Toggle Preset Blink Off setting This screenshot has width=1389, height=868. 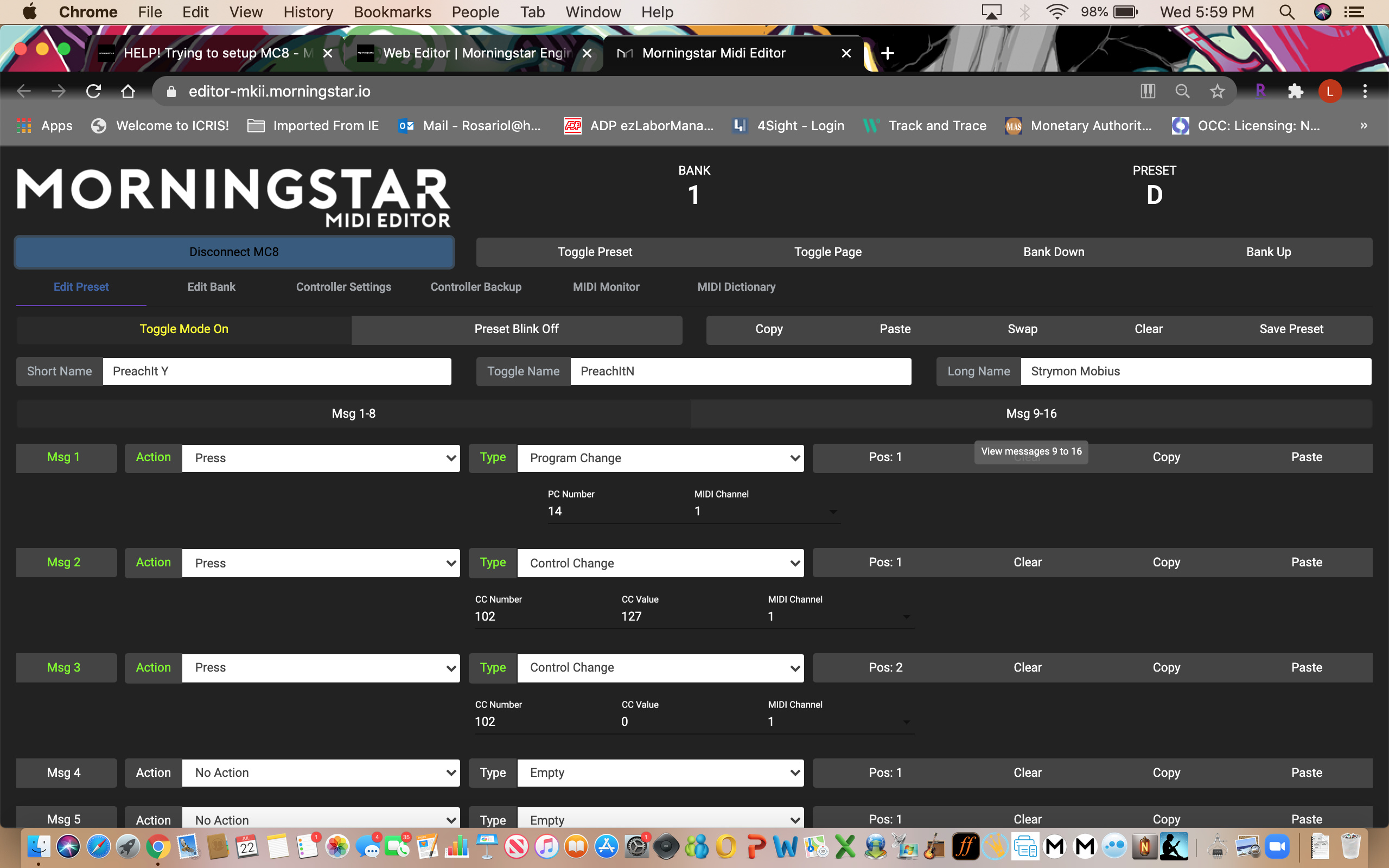pyautogui.click(x=517, y=329)
